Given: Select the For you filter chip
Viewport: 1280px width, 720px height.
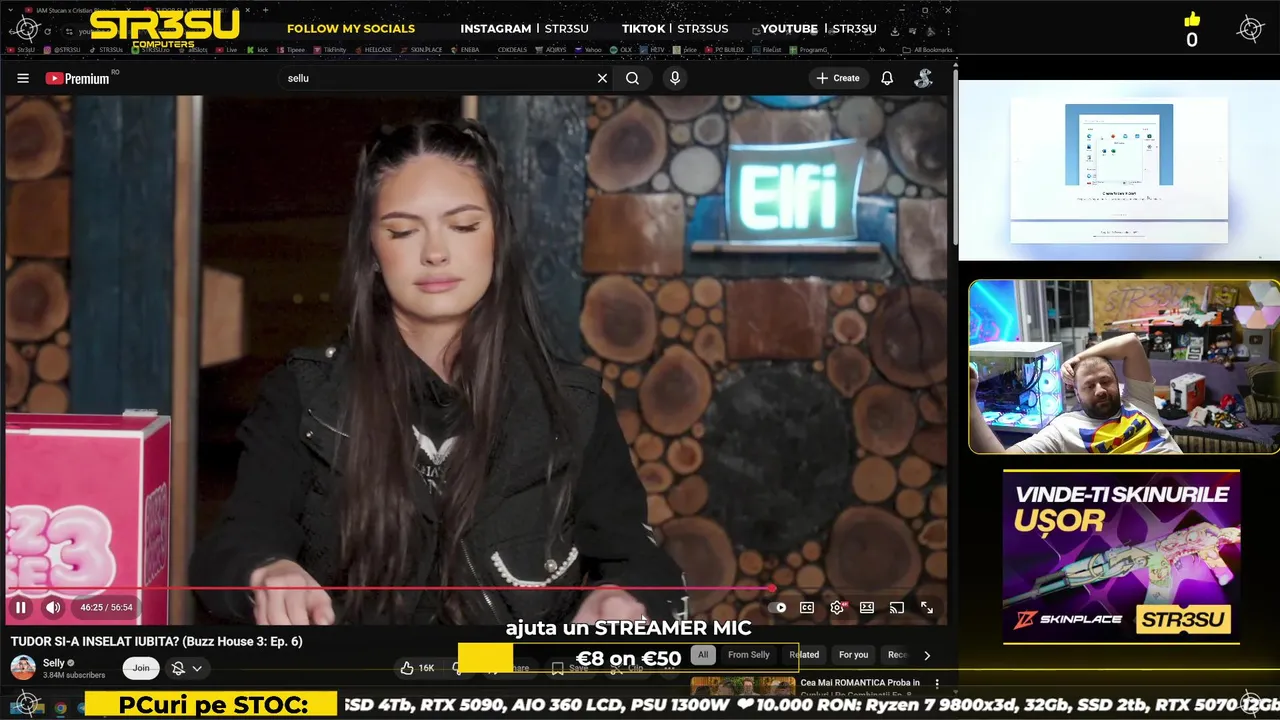Looking at the screenshot, I should [x=853, y=655].
